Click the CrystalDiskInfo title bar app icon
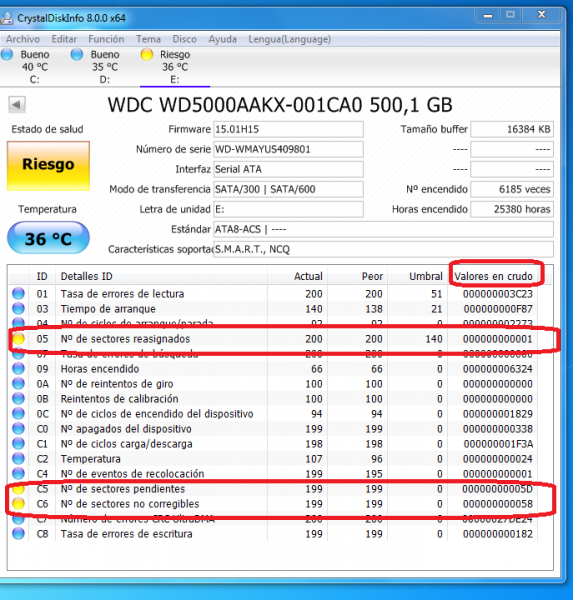The height and width of the screenshot is (600, 573). 7,18
